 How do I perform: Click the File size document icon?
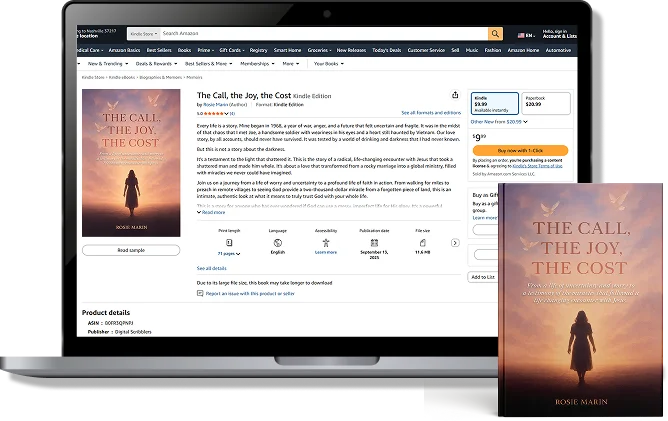[x=423, y=243]
